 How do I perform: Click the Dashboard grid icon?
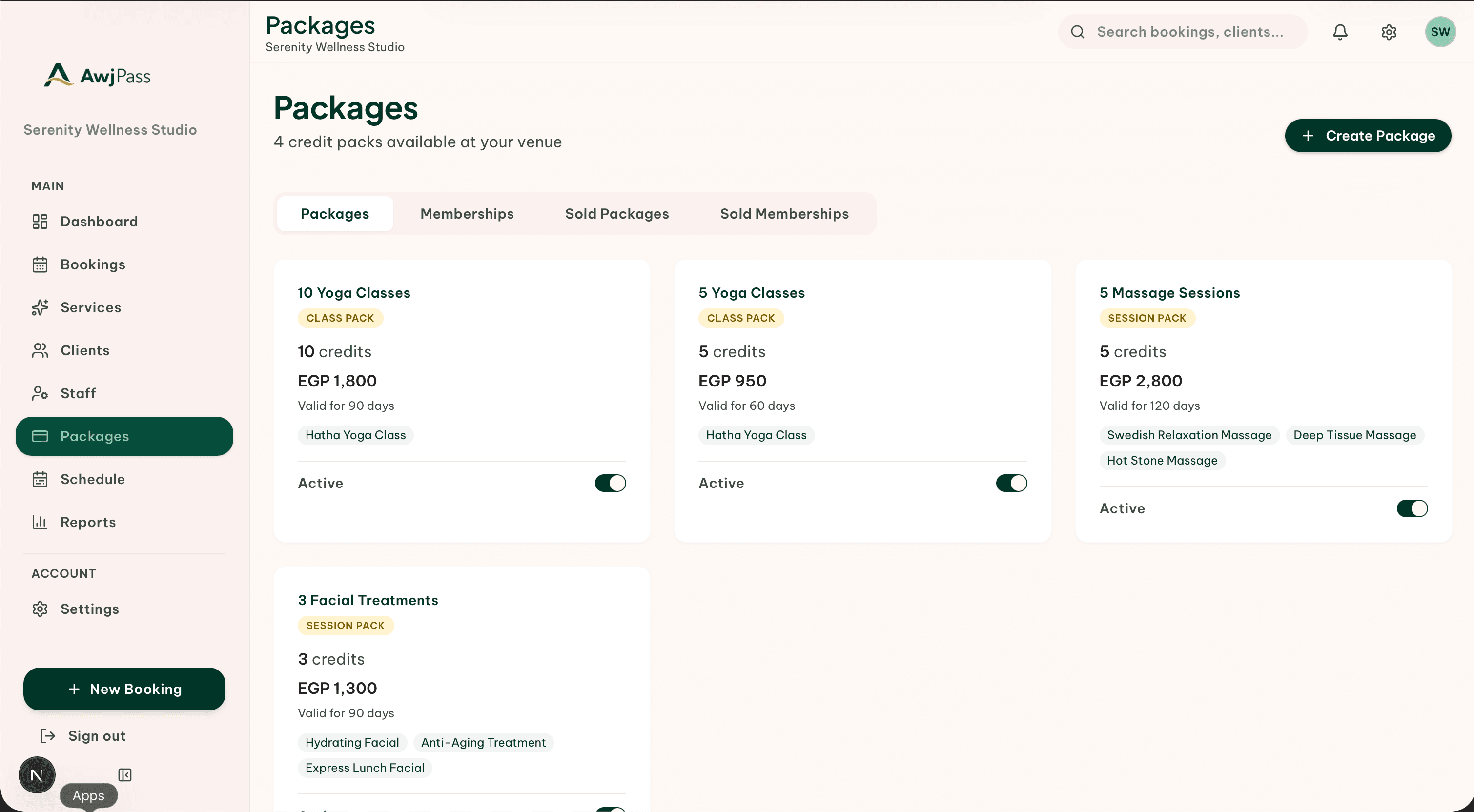pos(40,222)
